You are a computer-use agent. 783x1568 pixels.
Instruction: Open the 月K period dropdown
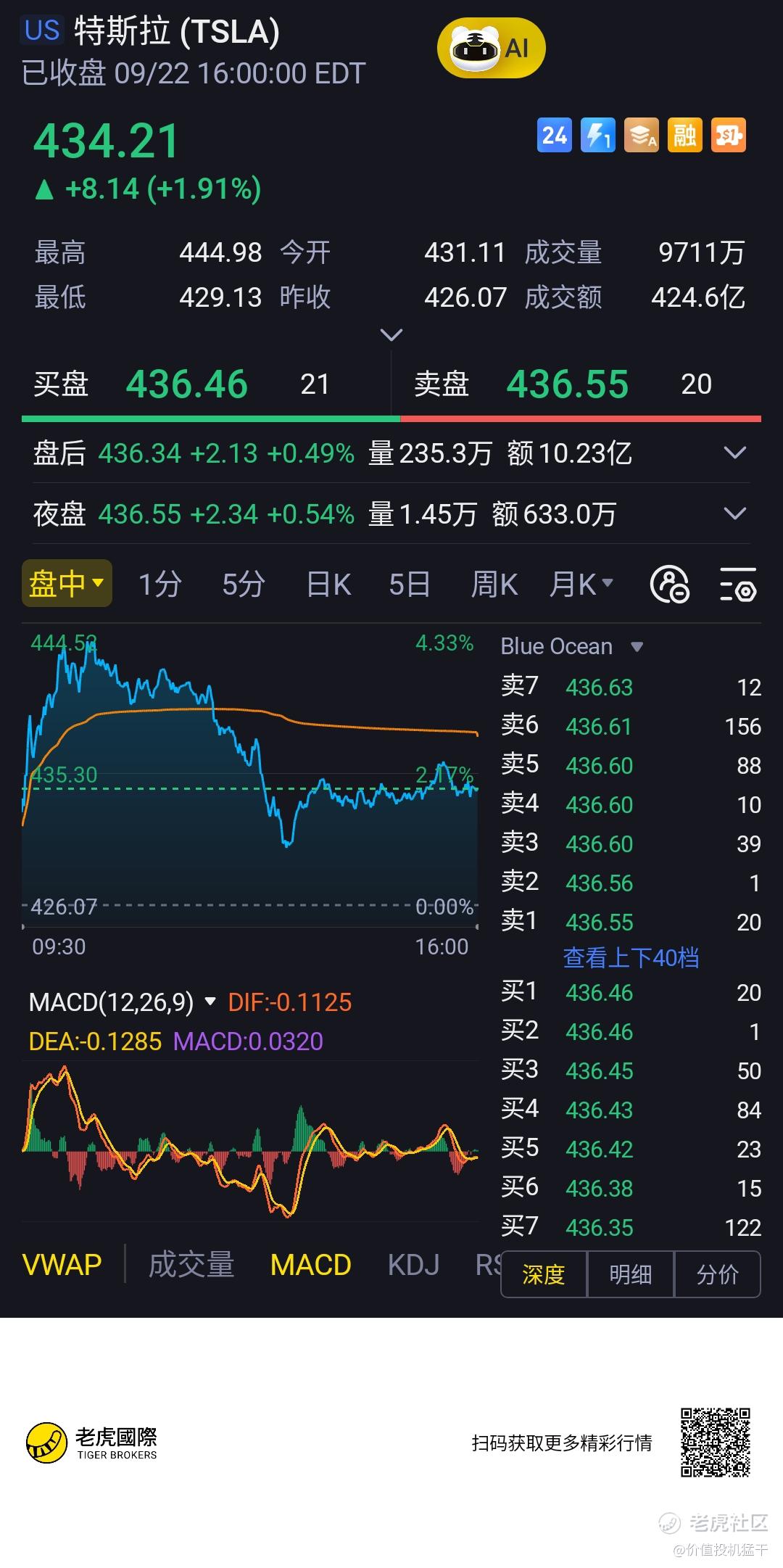coord(581,584)
